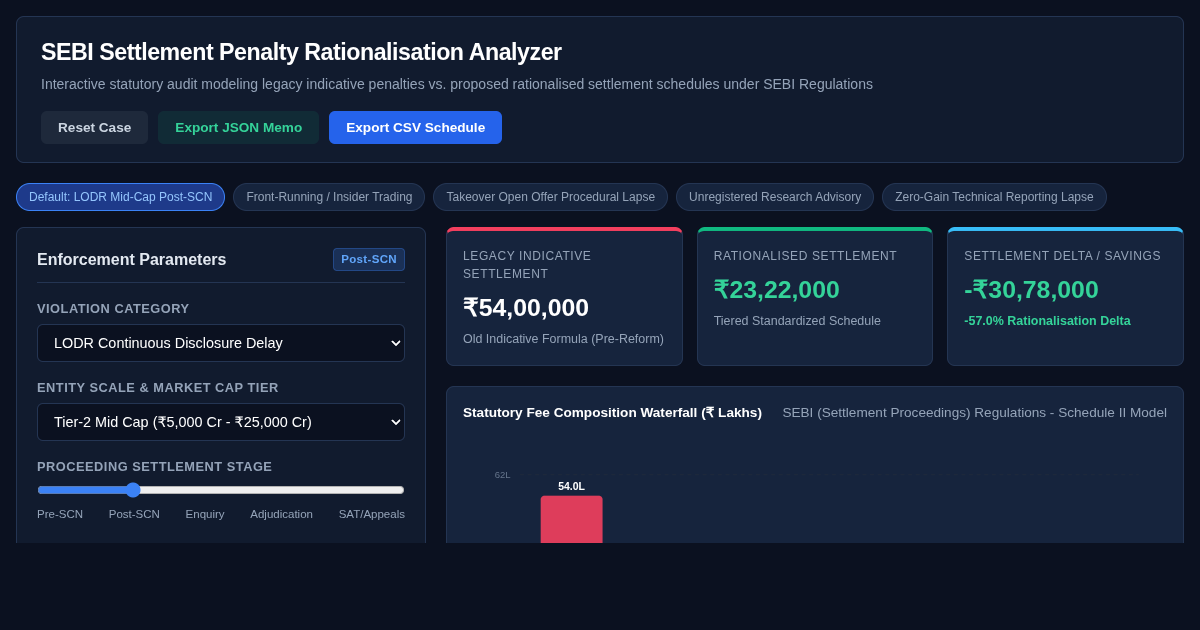Click the -₹30,78,000 settlement delta value
The height and width of the screenshot is (630, 1200).
click(1031, 290)
